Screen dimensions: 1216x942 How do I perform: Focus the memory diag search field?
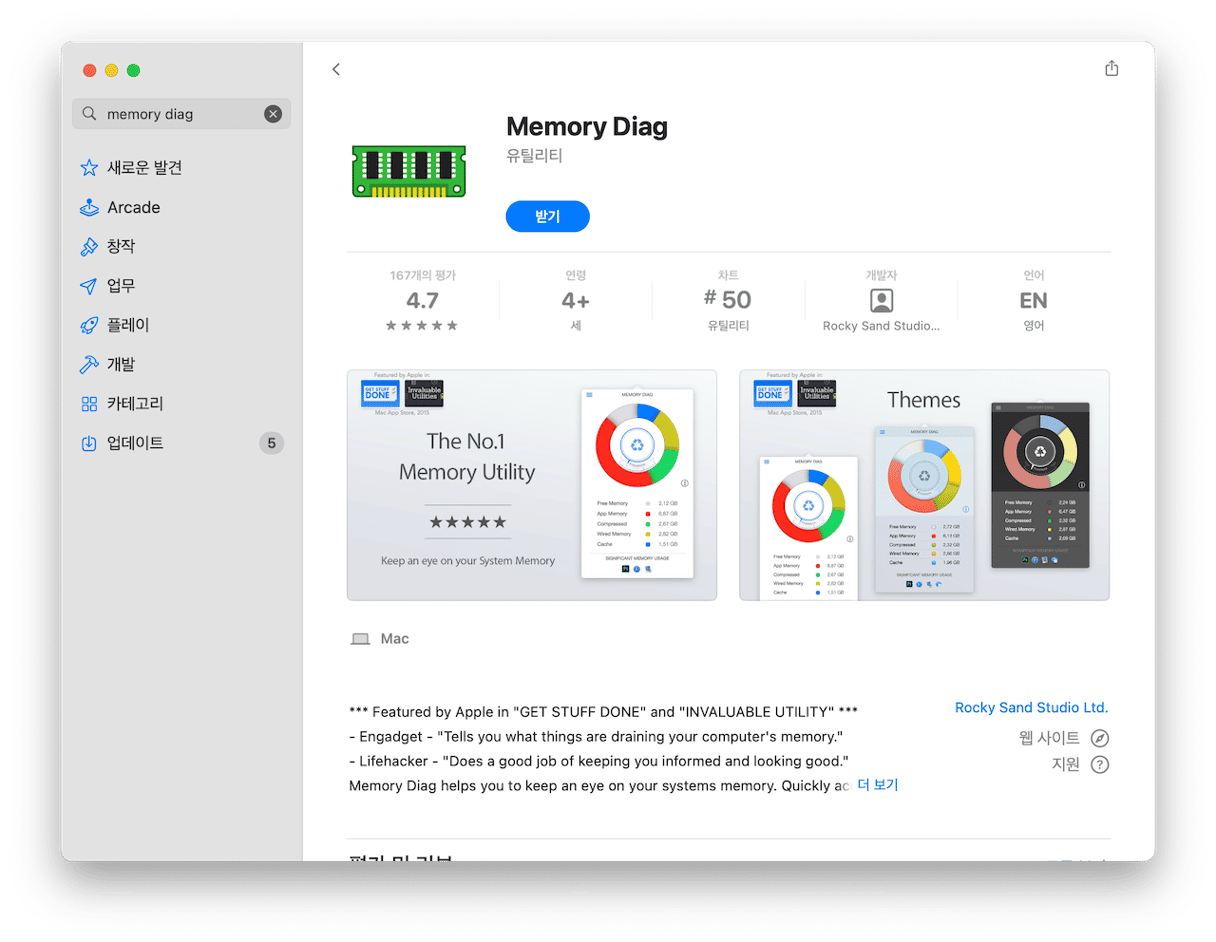[x=181, y=114]
